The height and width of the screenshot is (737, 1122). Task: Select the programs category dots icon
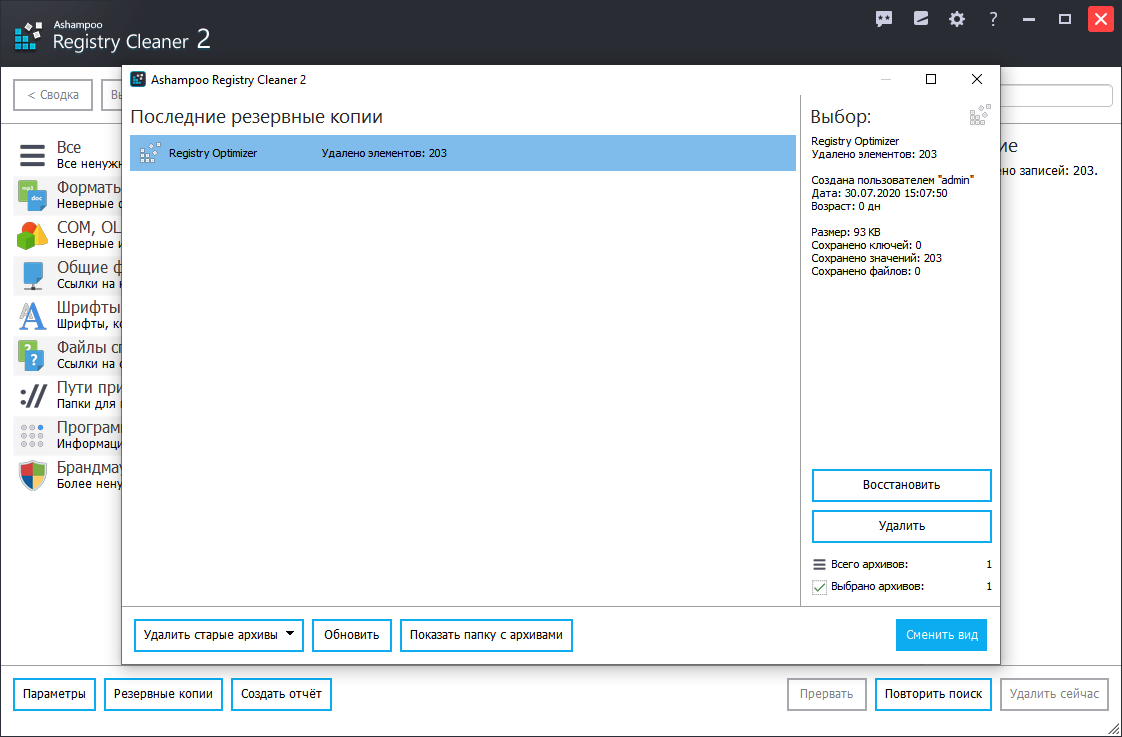pyautogui.click(x=32, y=436)
